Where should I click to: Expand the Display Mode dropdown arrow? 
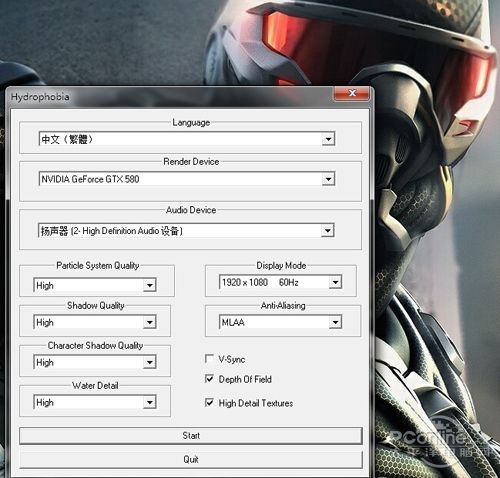point(335,282)
